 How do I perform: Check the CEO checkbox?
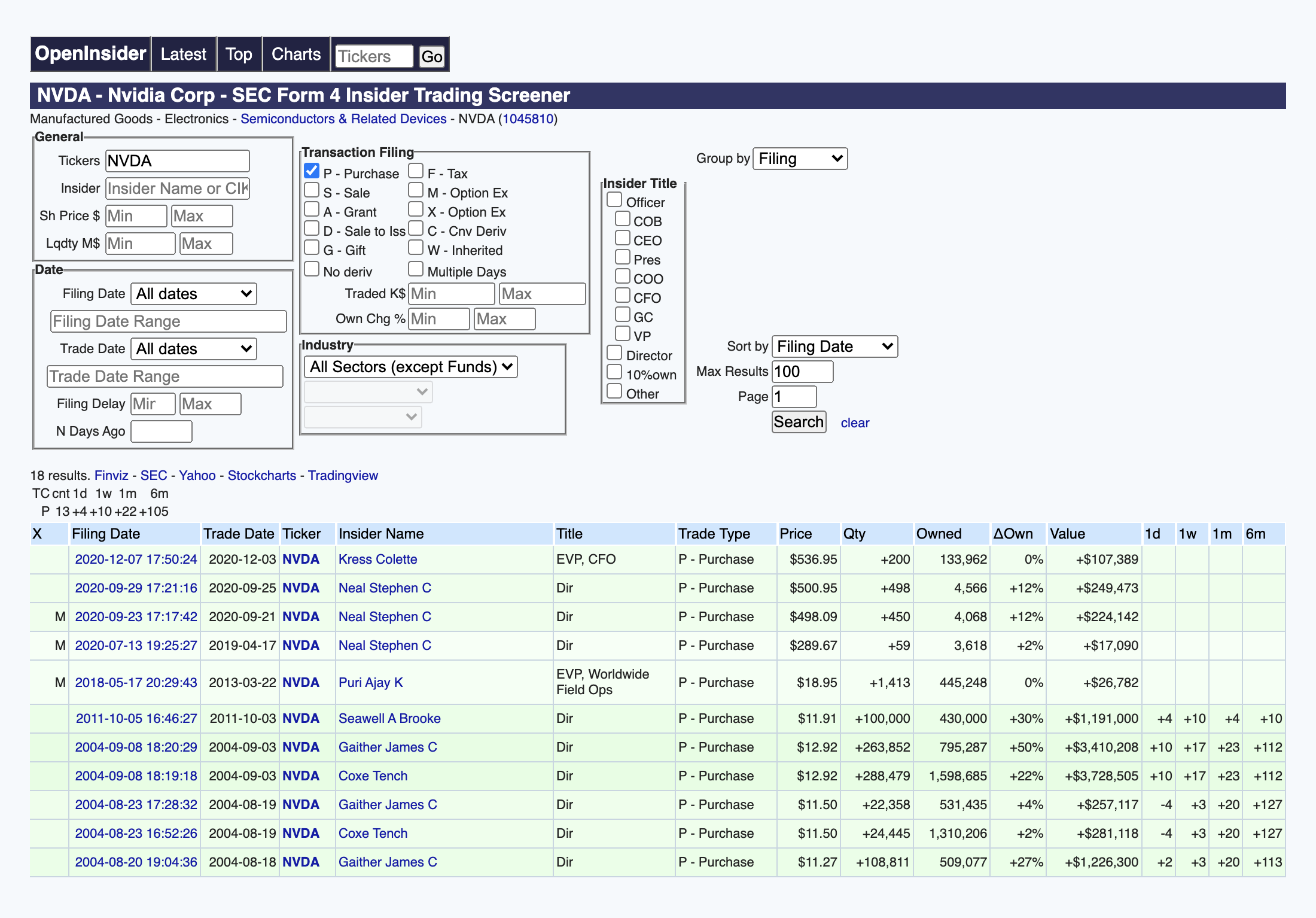click(x=623, y=238)
